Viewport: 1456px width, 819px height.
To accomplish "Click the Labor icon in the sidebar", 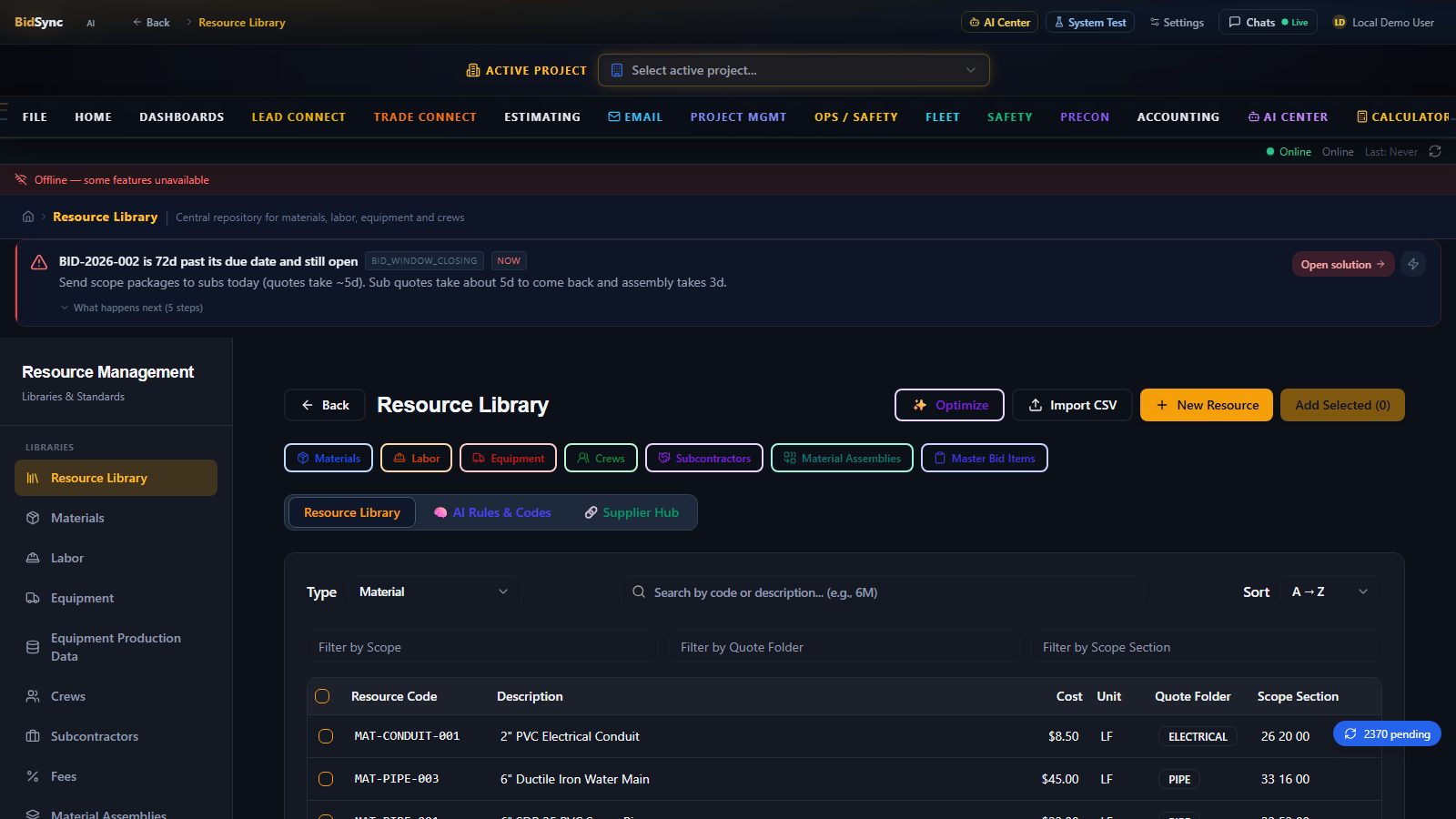I will (33, 558).
